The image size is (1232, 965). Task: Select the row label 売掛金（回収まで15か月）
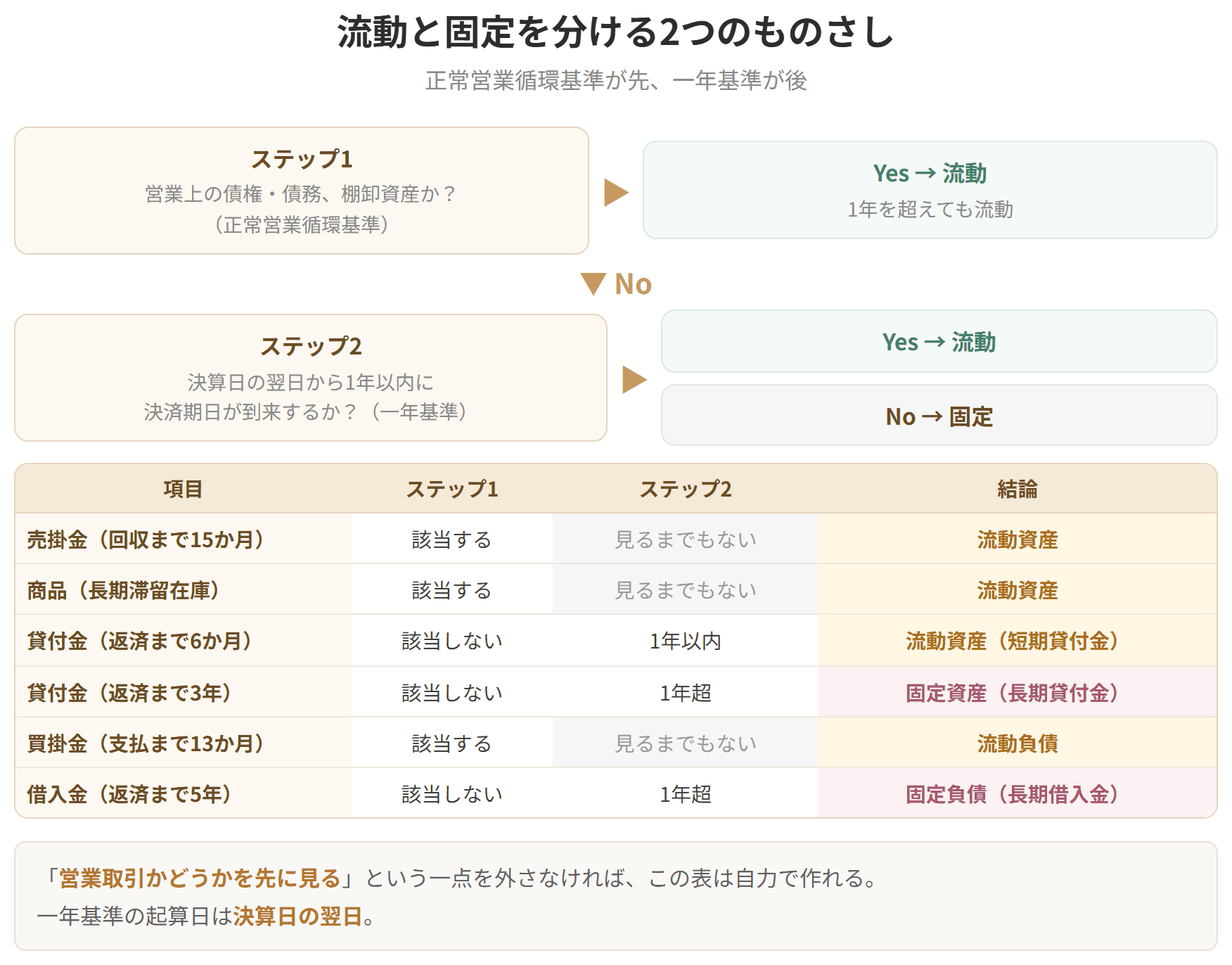pos(146,539)
